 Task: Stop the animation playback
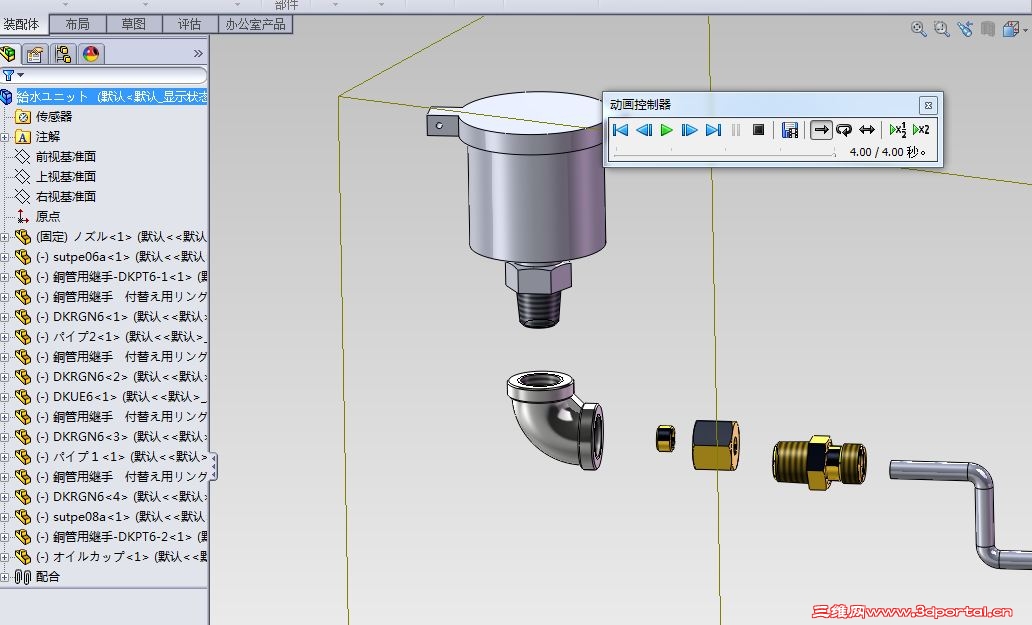point(759,130)
